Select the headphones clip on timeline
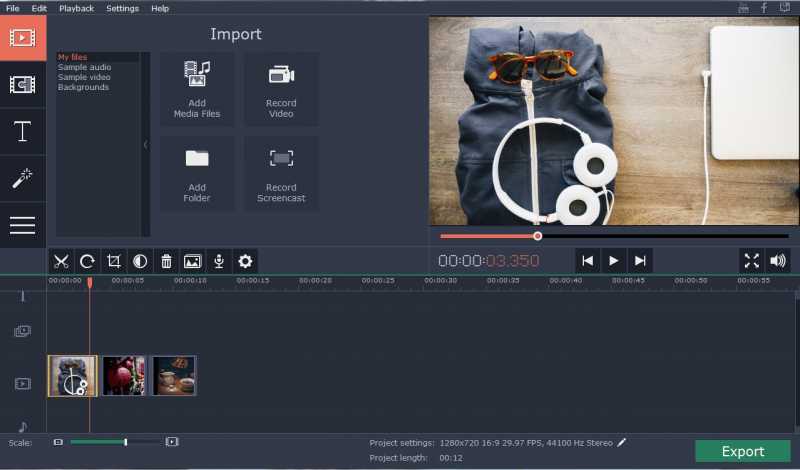The image size is (800, 470). 72,376
